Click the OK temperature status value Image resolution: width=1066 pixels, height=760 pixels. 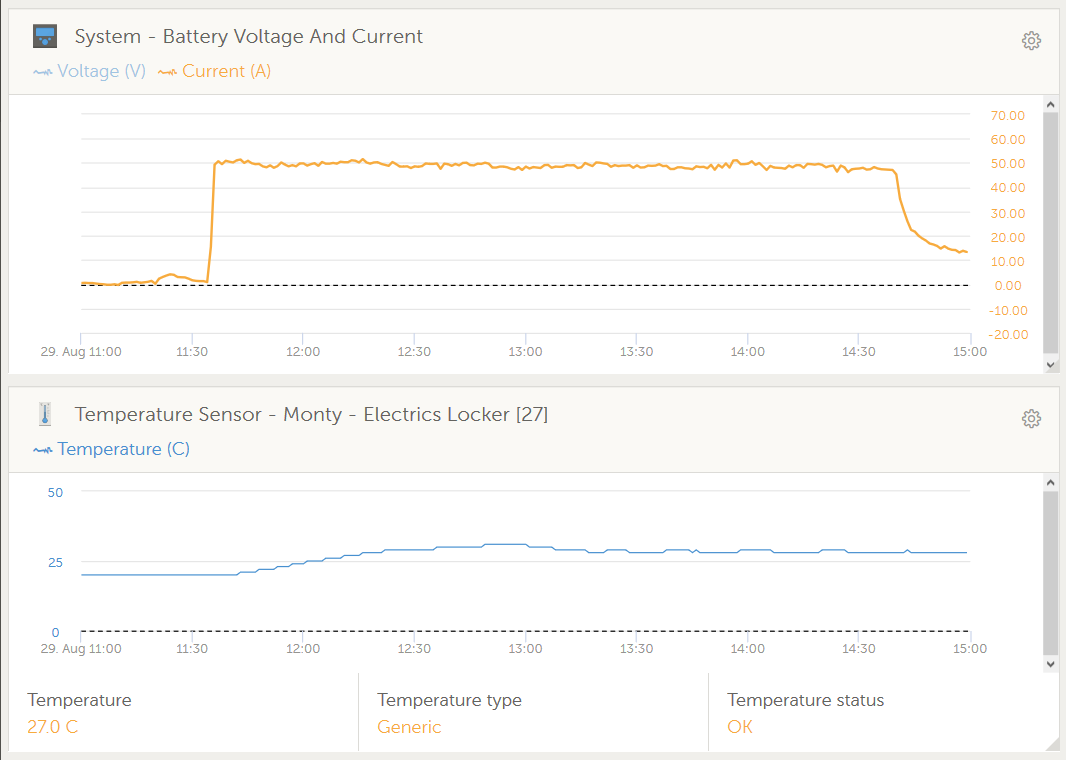739,727
